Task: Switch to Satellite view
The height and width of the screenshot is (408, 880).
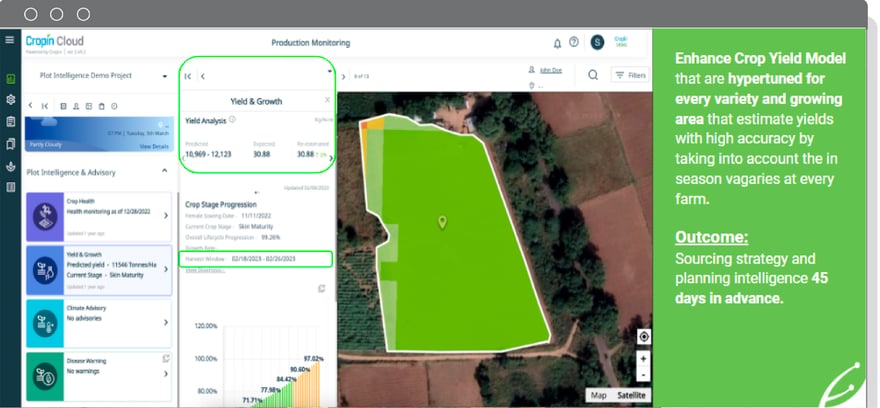Action: point(631,395)
